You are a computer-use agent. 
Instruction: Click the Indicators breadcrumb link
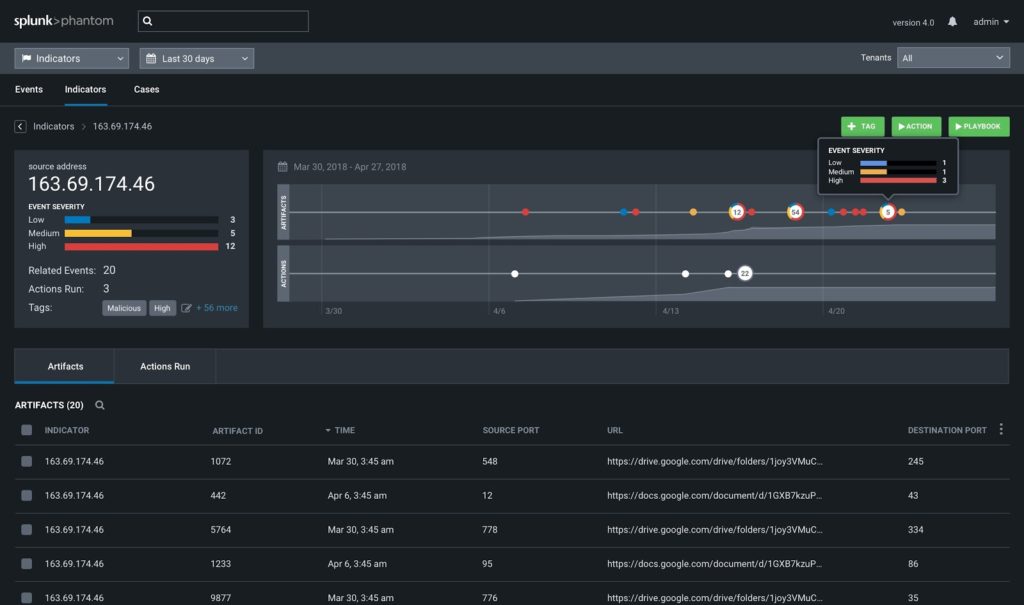pyautogui.click(x=54, y=126)
